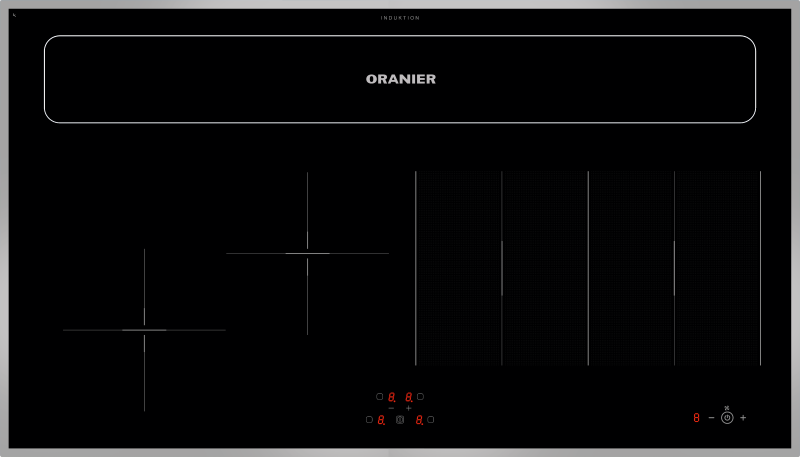Tap the fan symbol above the power button
The width and height of the screenshot is (800, 457).
click(x=727, y=408)
